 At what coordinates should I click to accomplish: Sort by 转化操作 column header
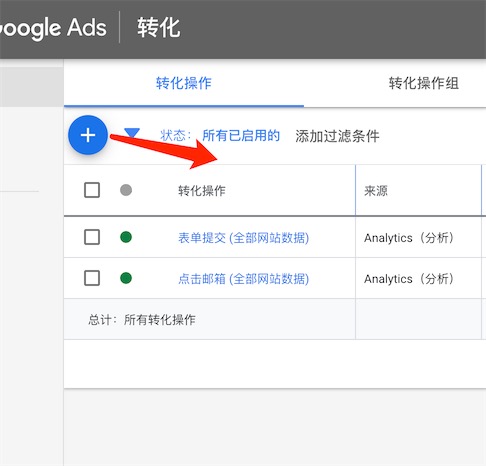point(202,191)
